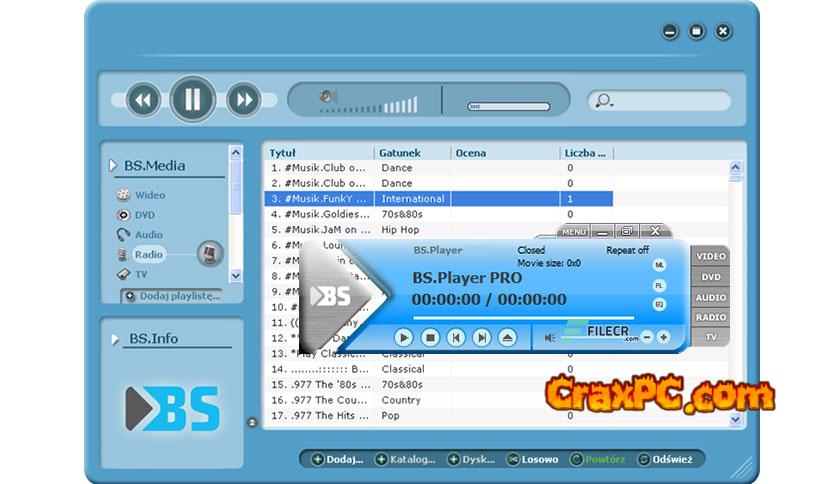Click the Eject icon in BS.Player
This screenshot has height=484, width=836.
(508, 338)
